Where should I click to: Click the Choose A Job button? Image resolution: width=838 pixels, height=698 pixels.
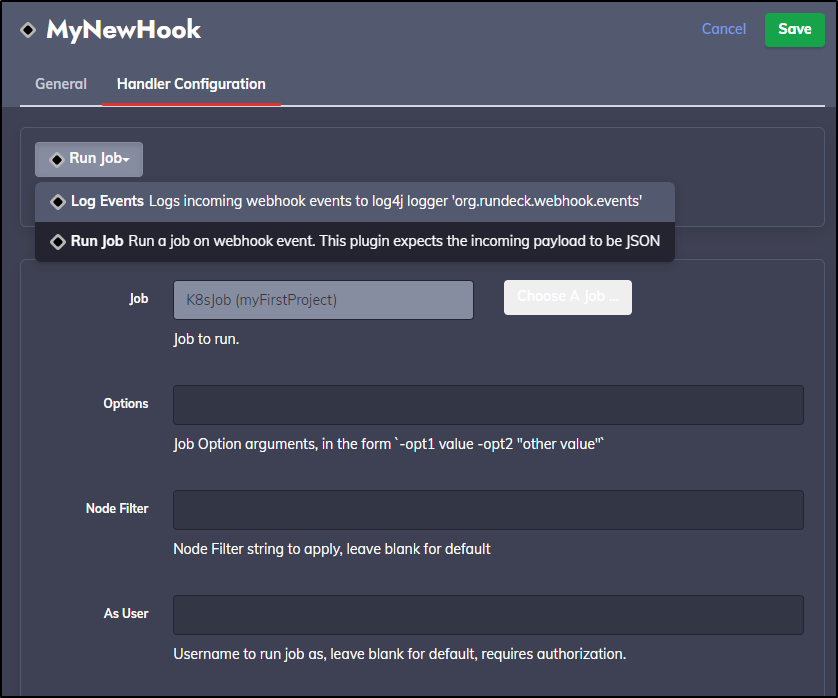click(x=568, y=297)
